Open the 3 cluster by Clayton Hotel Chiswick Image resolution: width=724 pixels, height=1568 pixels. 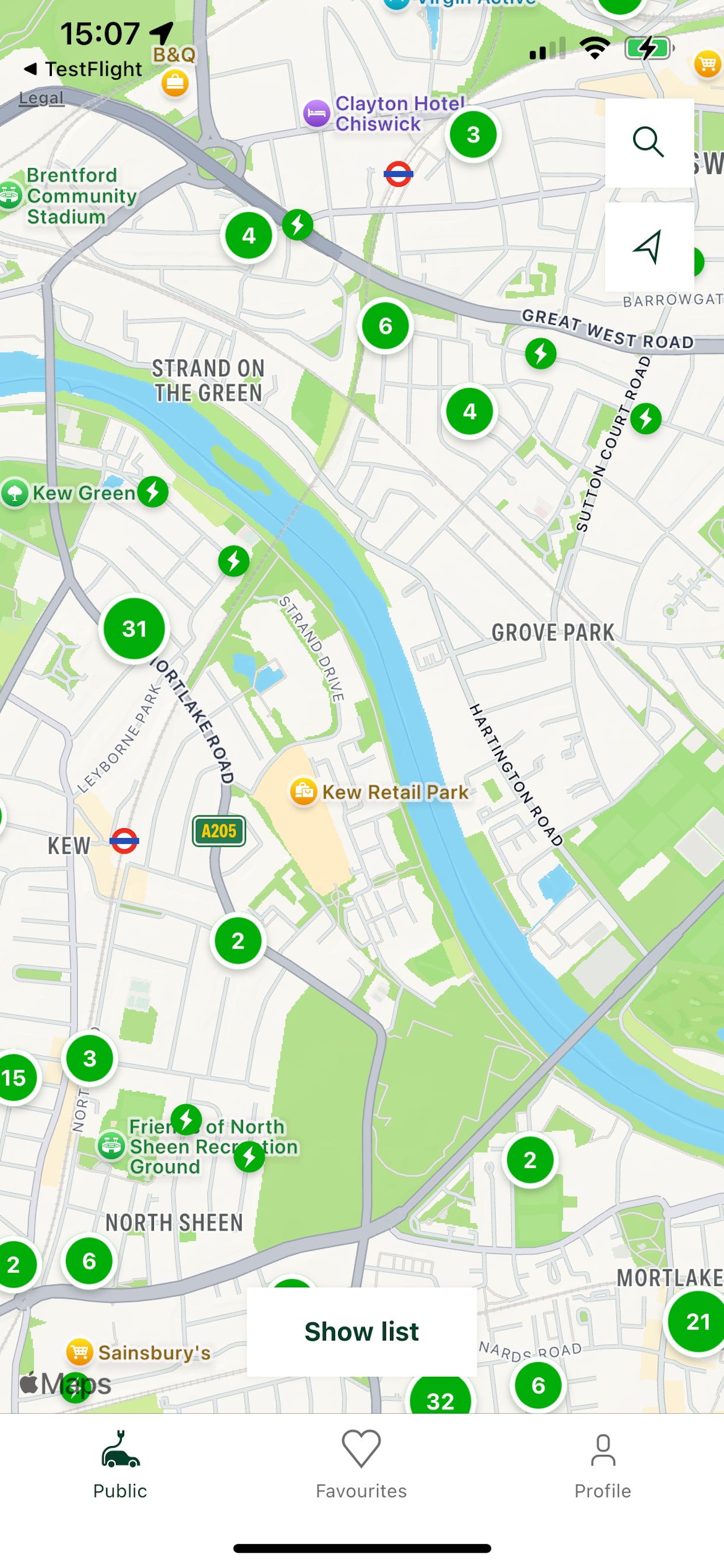(x=473, y=135)
